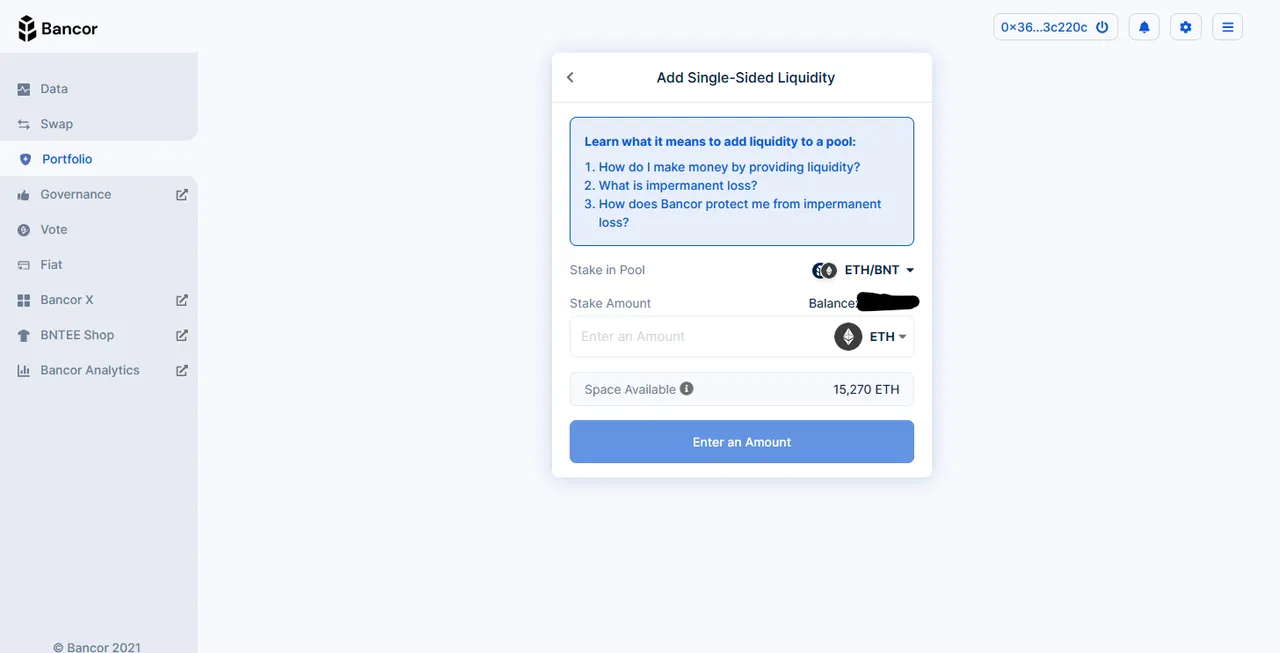Click the blue Enter an Amount button

coord(742,442)
